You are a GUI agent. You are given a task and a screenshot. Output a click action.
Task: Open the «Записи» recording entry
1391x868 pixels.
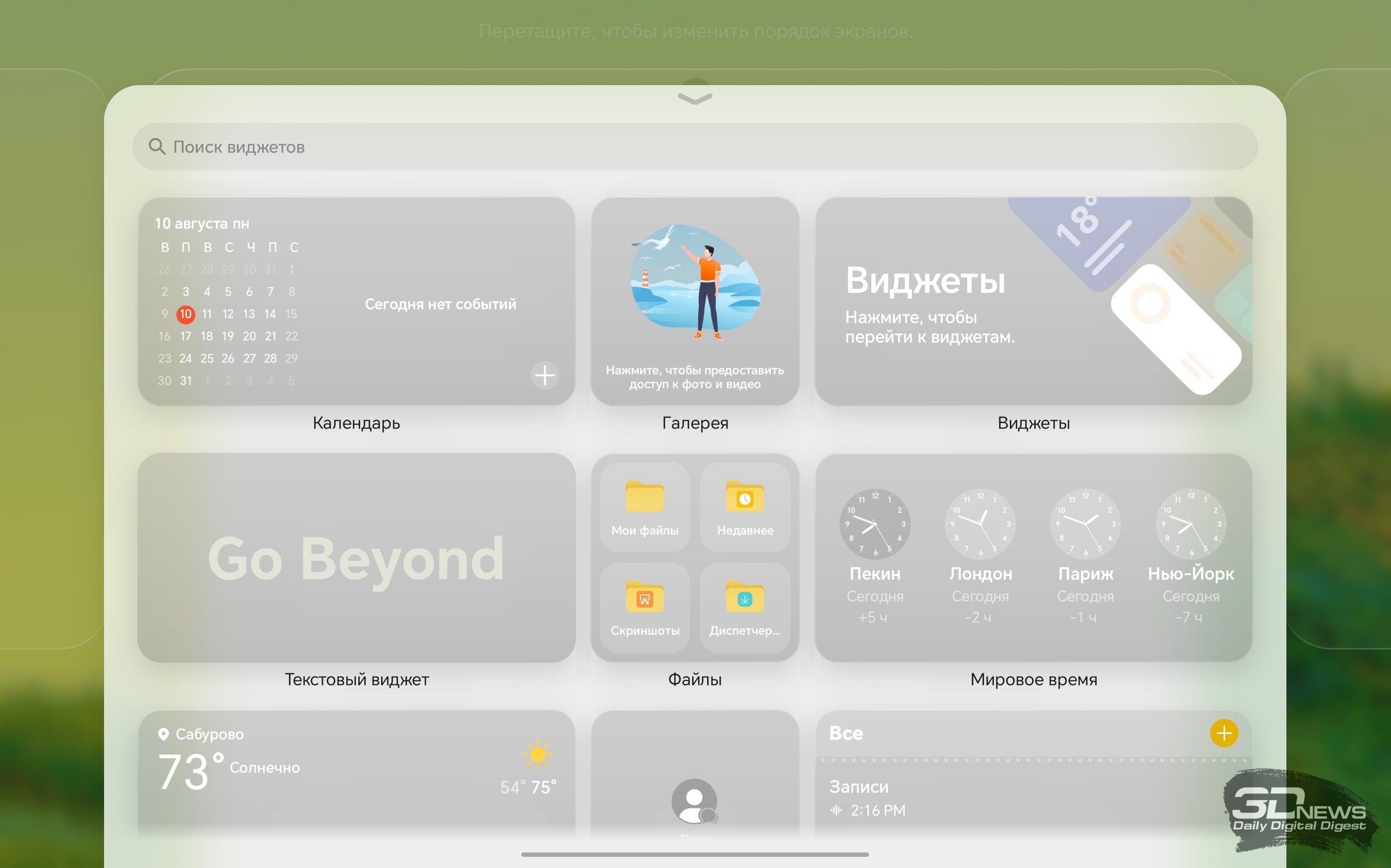coord(859,786)
